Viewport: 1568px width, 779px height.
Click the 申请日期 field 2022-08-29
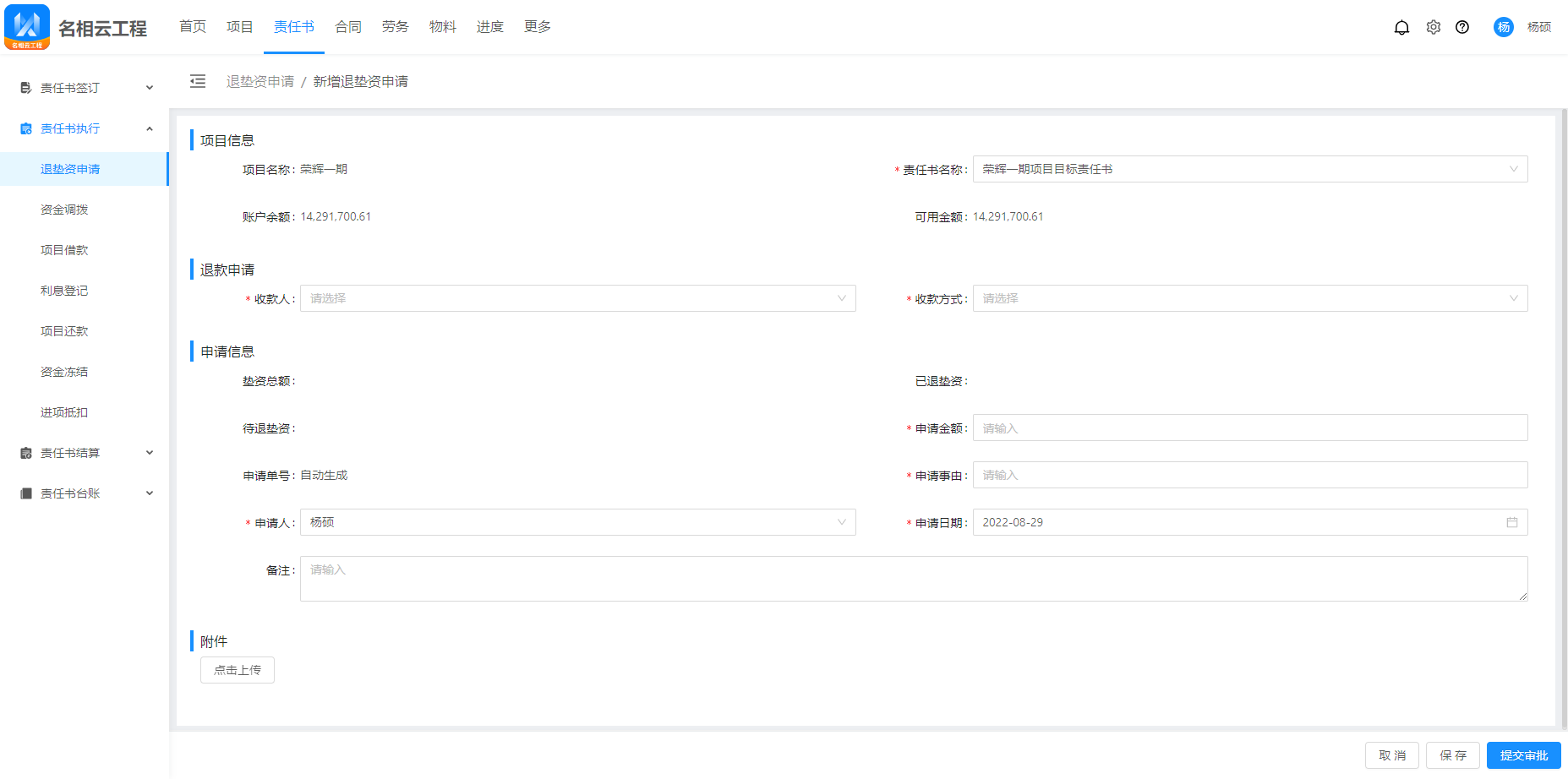1250,522
